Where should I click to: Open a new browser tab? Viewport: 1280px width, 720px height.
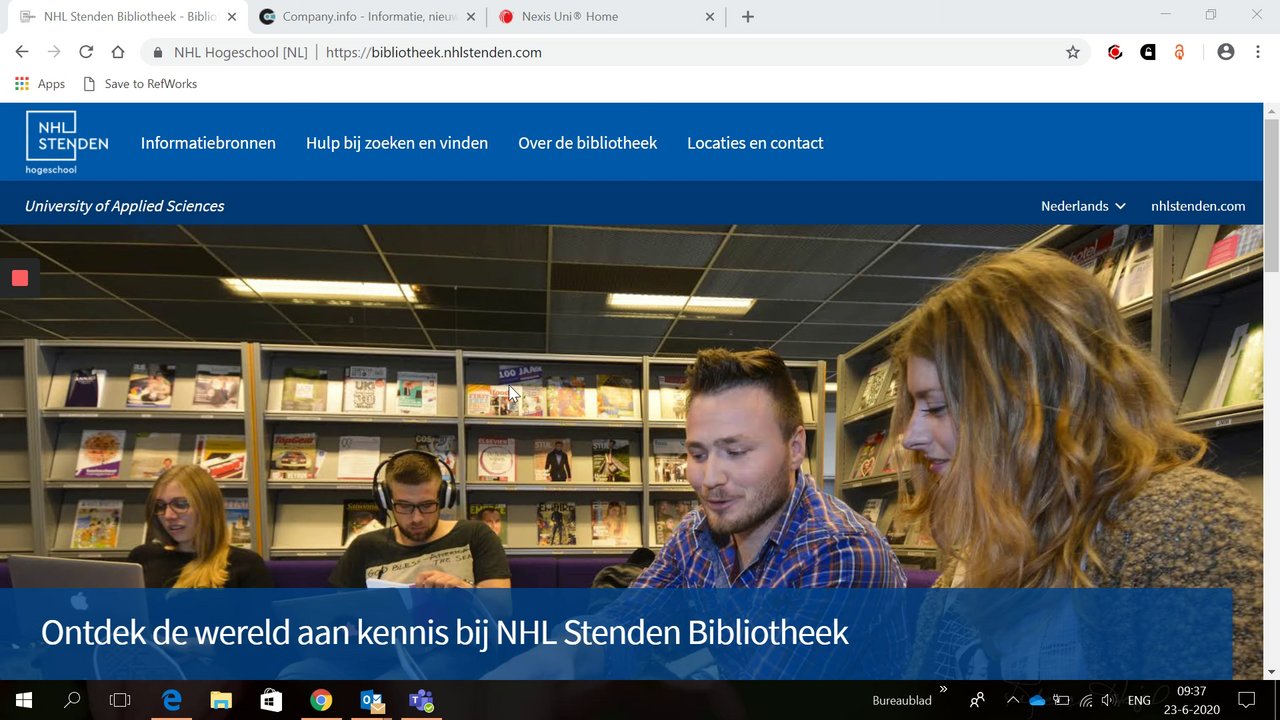[x=748, y=16]
